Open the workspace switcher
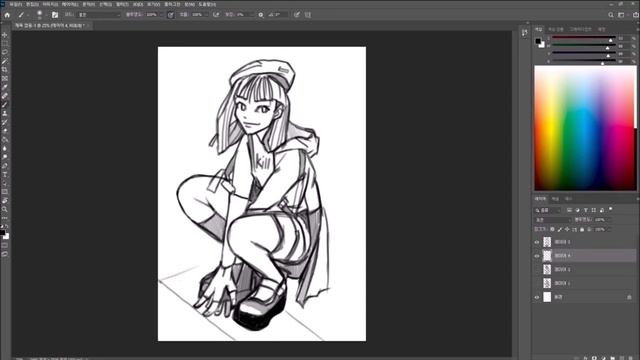Image resolution: width=640 pixels, height=360 pixels. coord(622,15)
